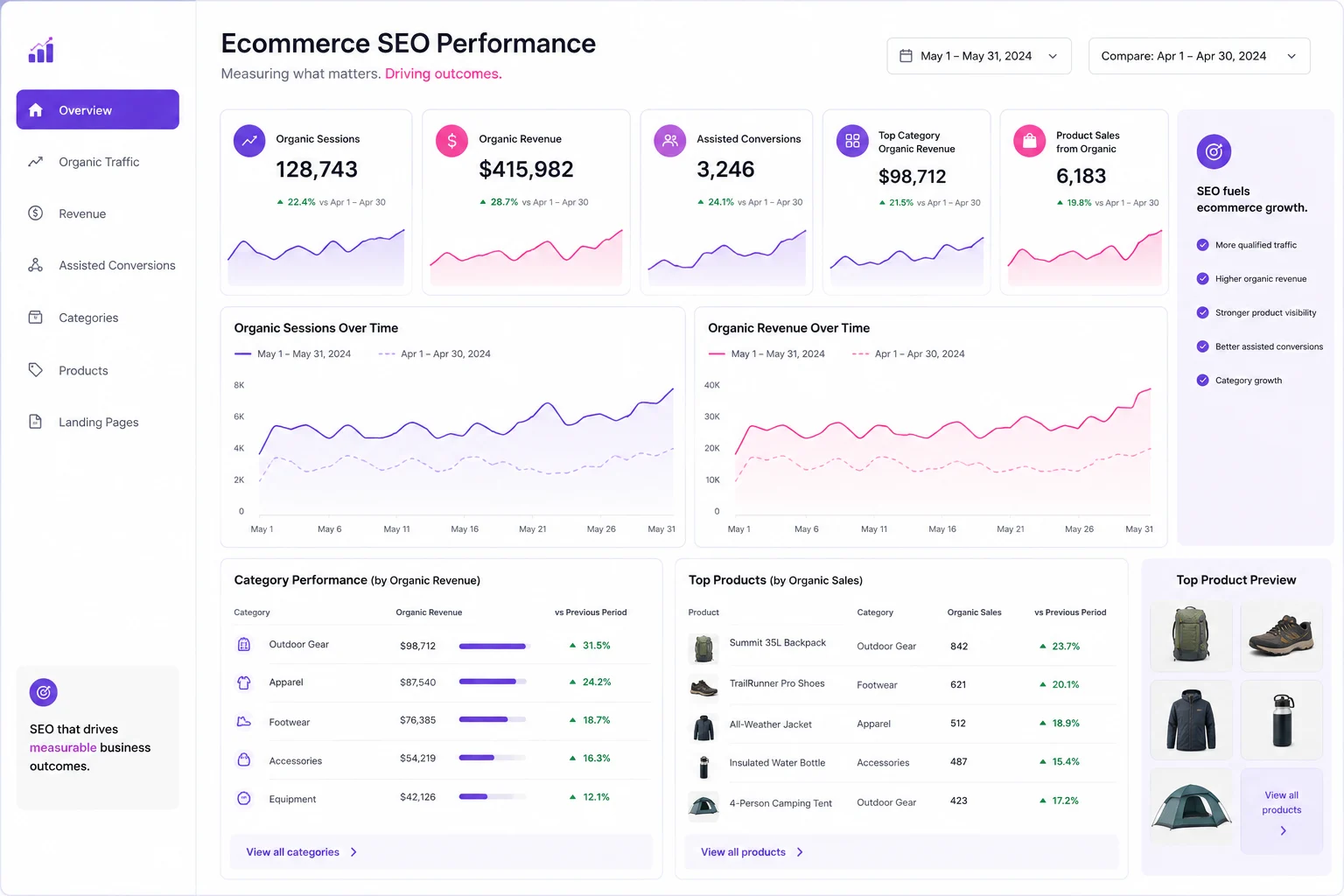
Task: Open the Compare: Apr 1 – Apr 30 dropdown
Action: 1199,56
